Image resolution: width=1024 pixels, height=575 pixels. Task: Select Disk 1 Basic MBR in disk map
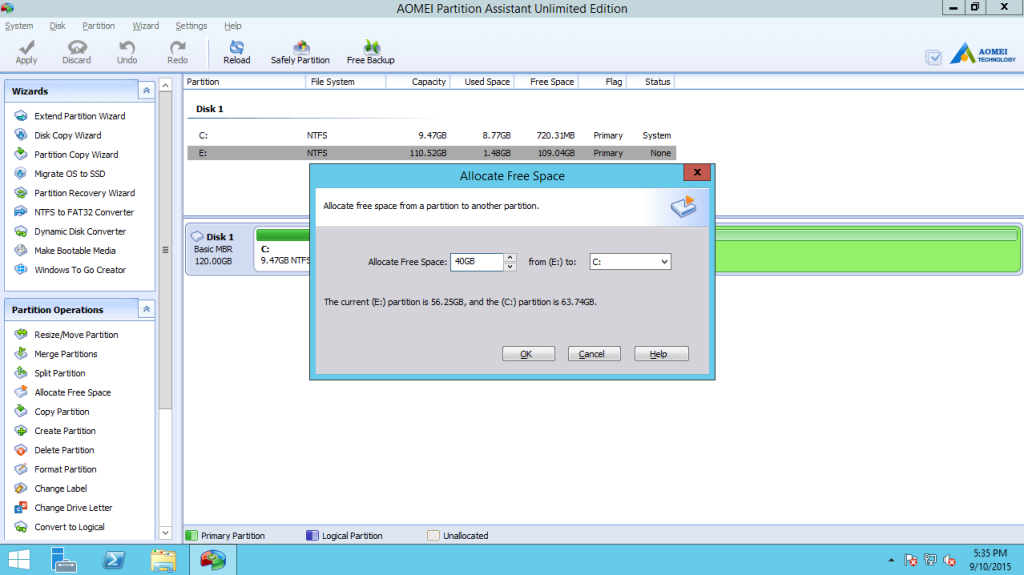tap(219, 248)
